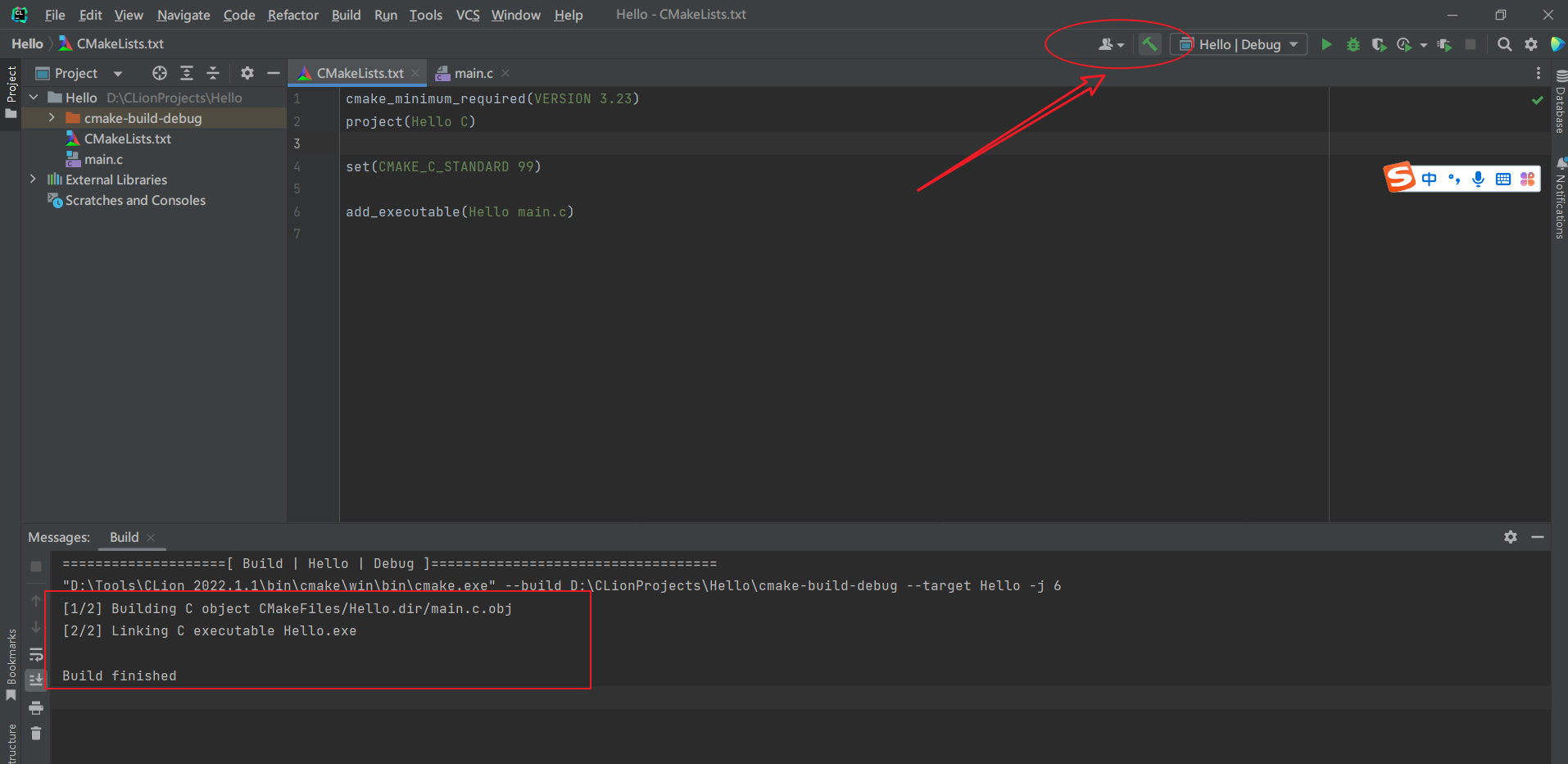Image resolution: width=1568 pixels, height=764 pixels.
Task: Open the Hello | Debug configuration dropdown
Action: click(1239, 44)
